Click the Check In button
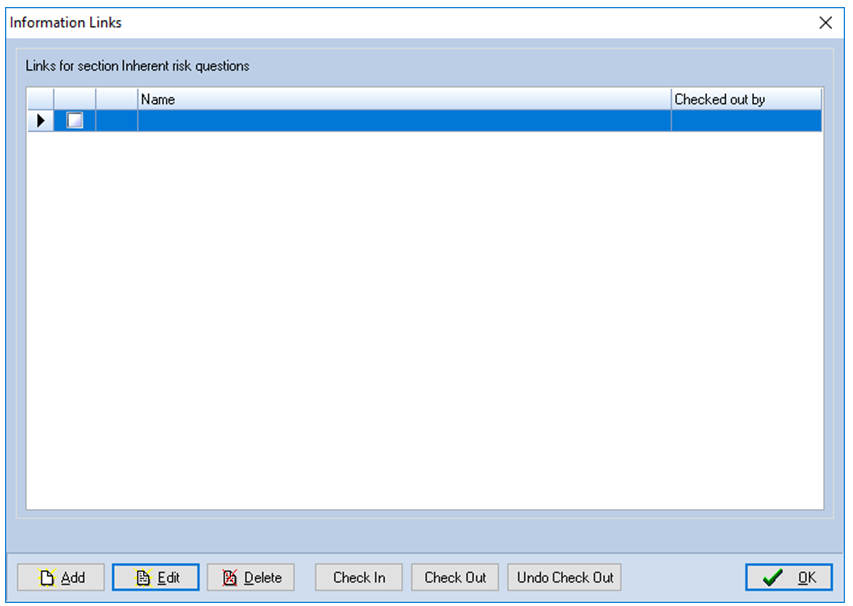This screenshot has height=606, width=853. point(358,577)
